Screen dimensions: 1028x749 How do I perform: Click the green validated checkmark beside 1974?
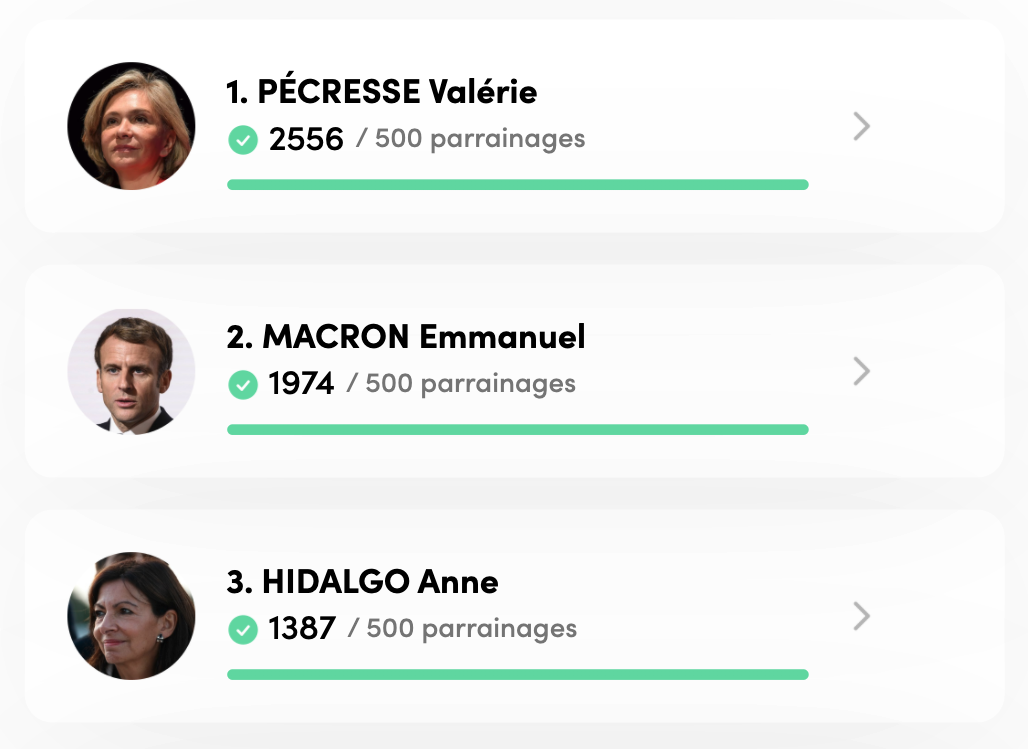tap(242, 384)
